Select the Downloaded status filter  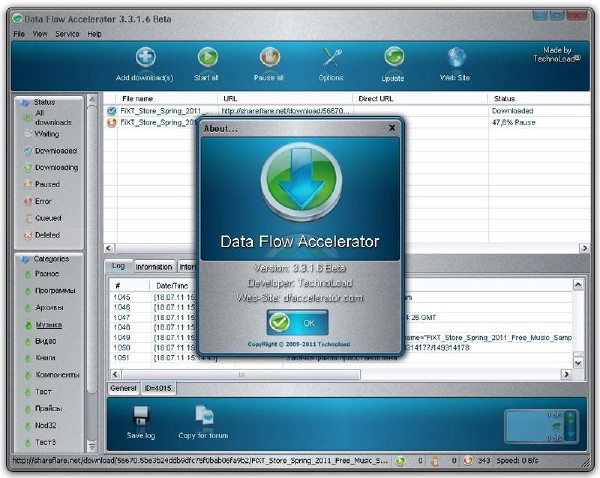[55, 151]
